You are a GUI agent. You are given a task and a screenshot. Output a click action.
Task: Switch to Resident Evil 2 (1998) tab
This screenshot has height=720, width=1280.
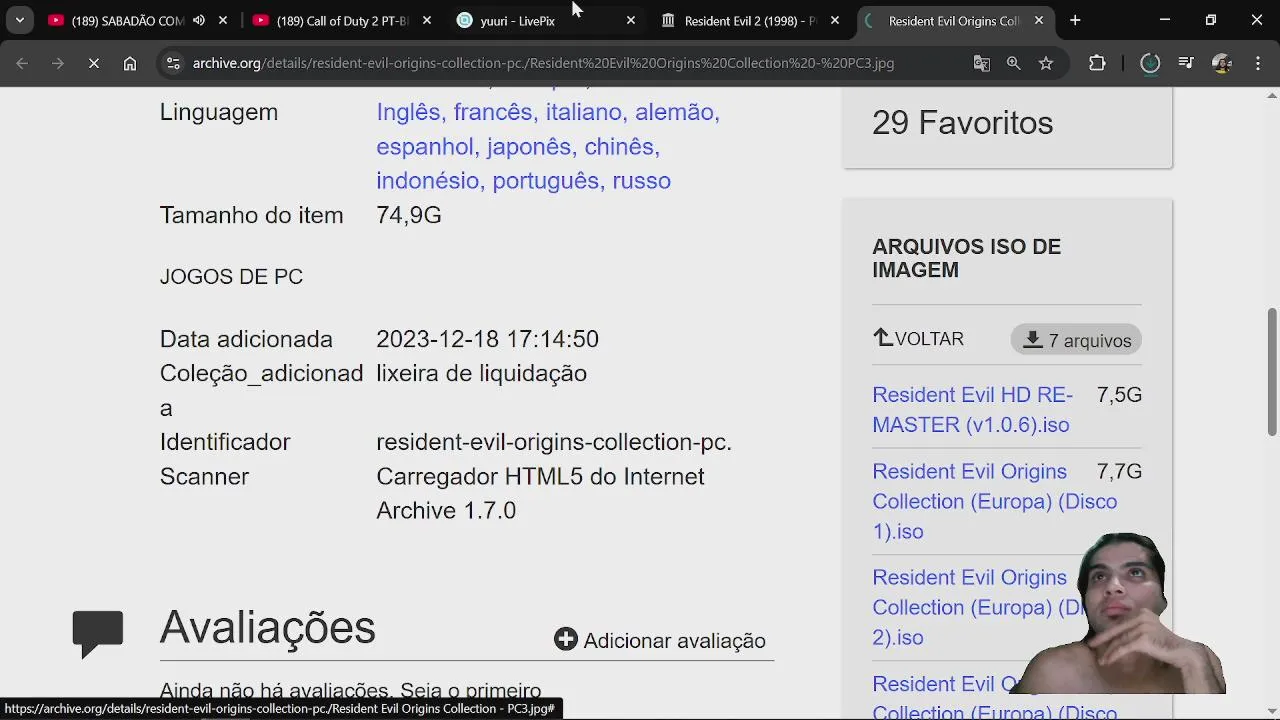tap(750, 20)
